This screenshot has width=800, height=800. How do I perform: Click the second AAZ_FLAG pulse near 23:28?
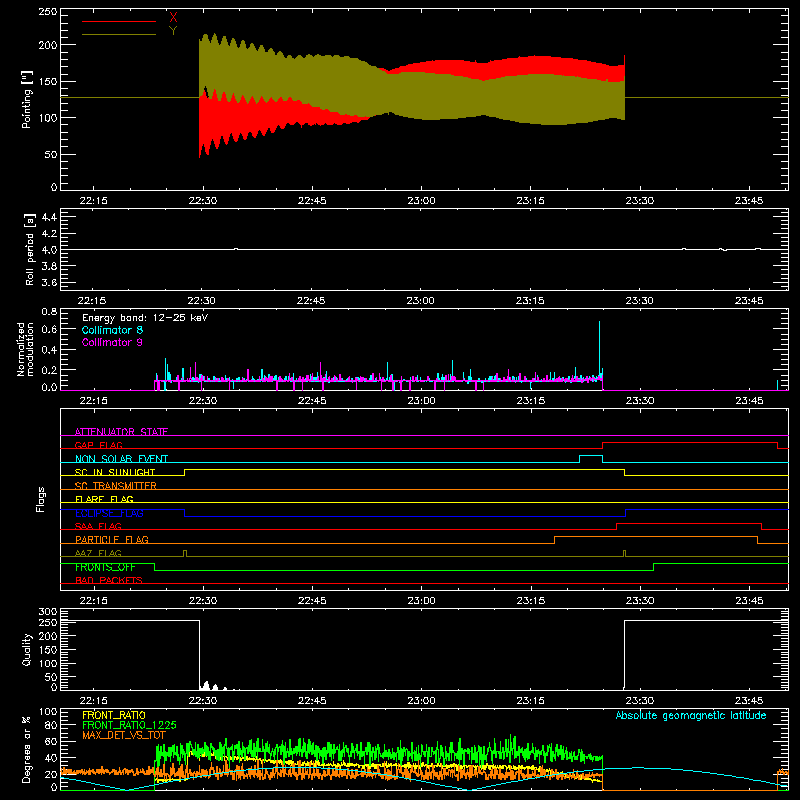pyautogui.click(x=624, y=553)
